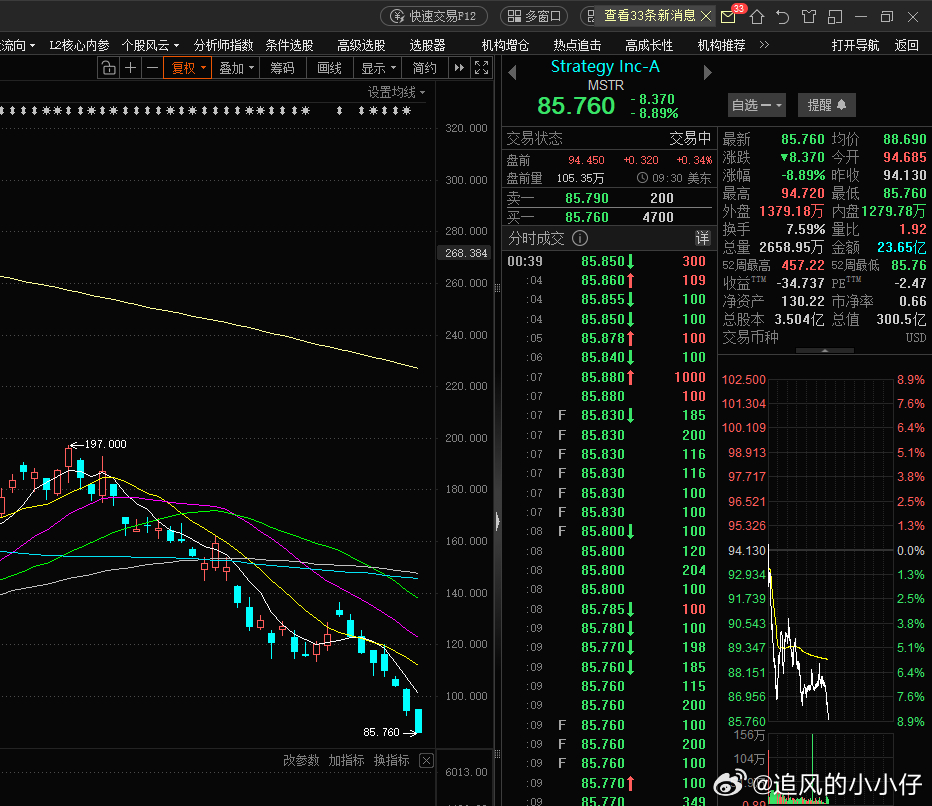
Task: Open the 详 detail button for trades
Action: point(703,238)
